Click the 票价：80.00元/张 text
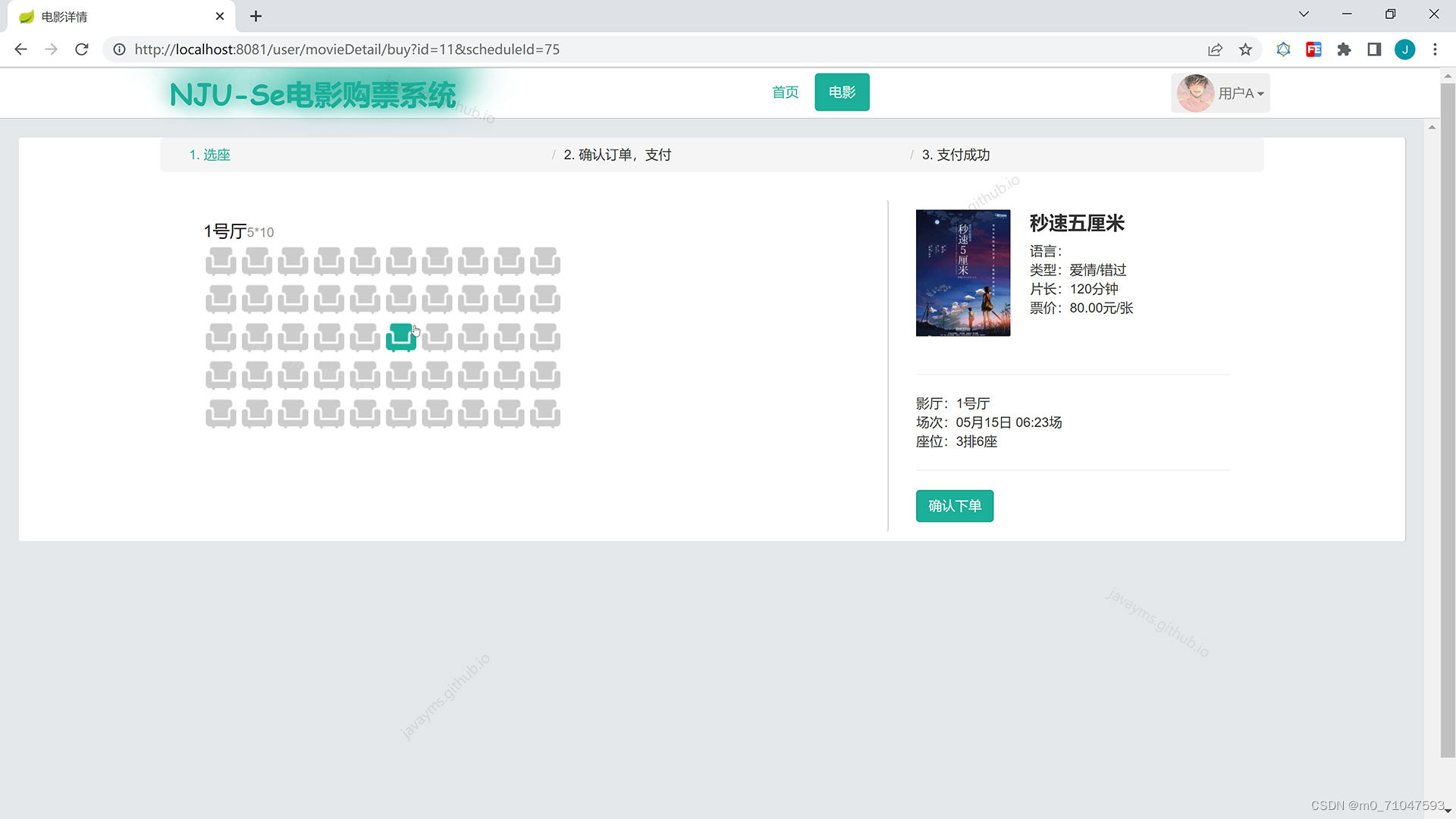The image size is (1456, 819). pyautogui.click(x=1081, y=308)
